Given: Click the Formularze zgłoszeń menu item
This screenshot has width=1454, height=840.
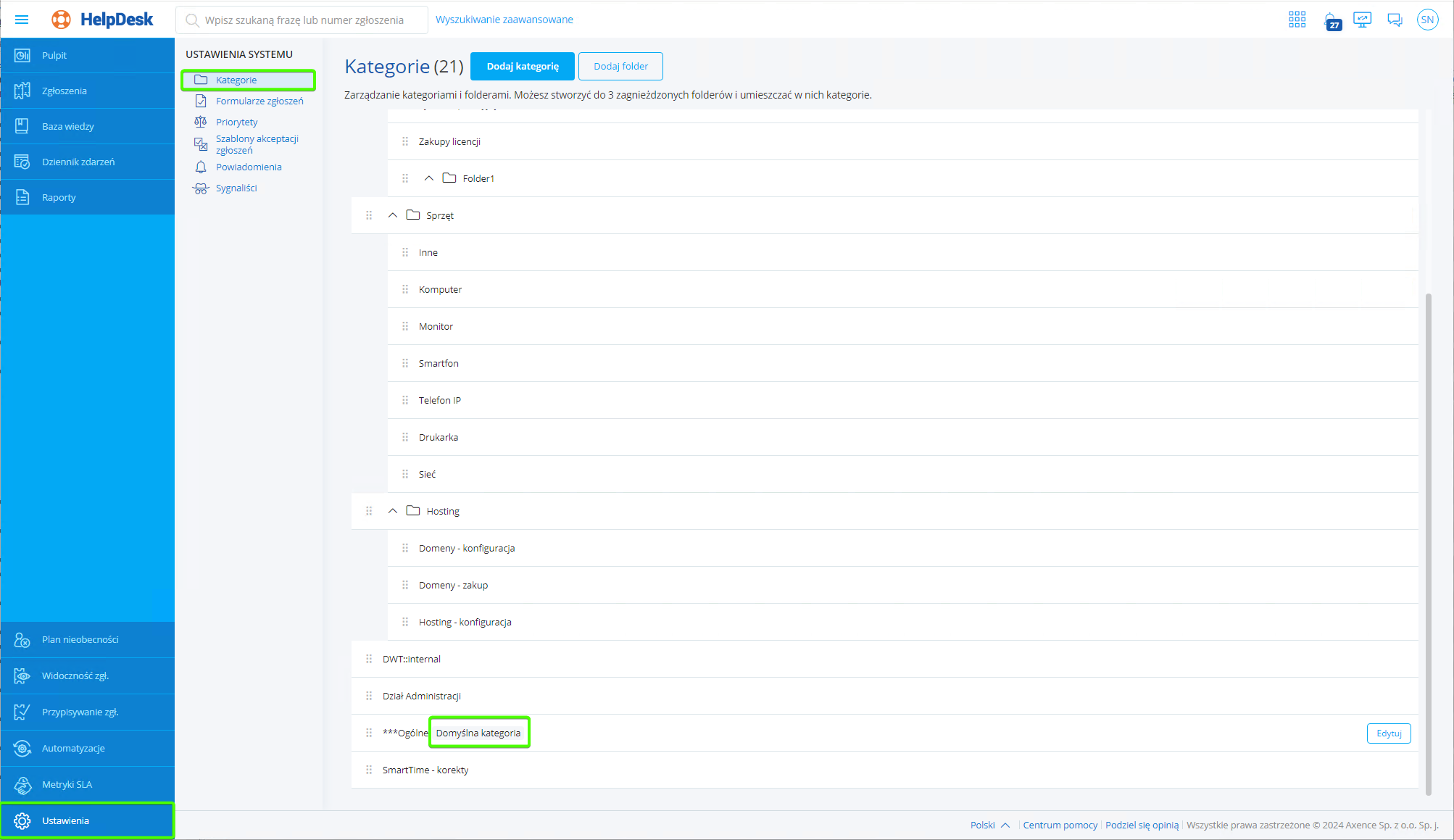Looking at the screenshot, I should pyautogui.click(x=260, y=100).
